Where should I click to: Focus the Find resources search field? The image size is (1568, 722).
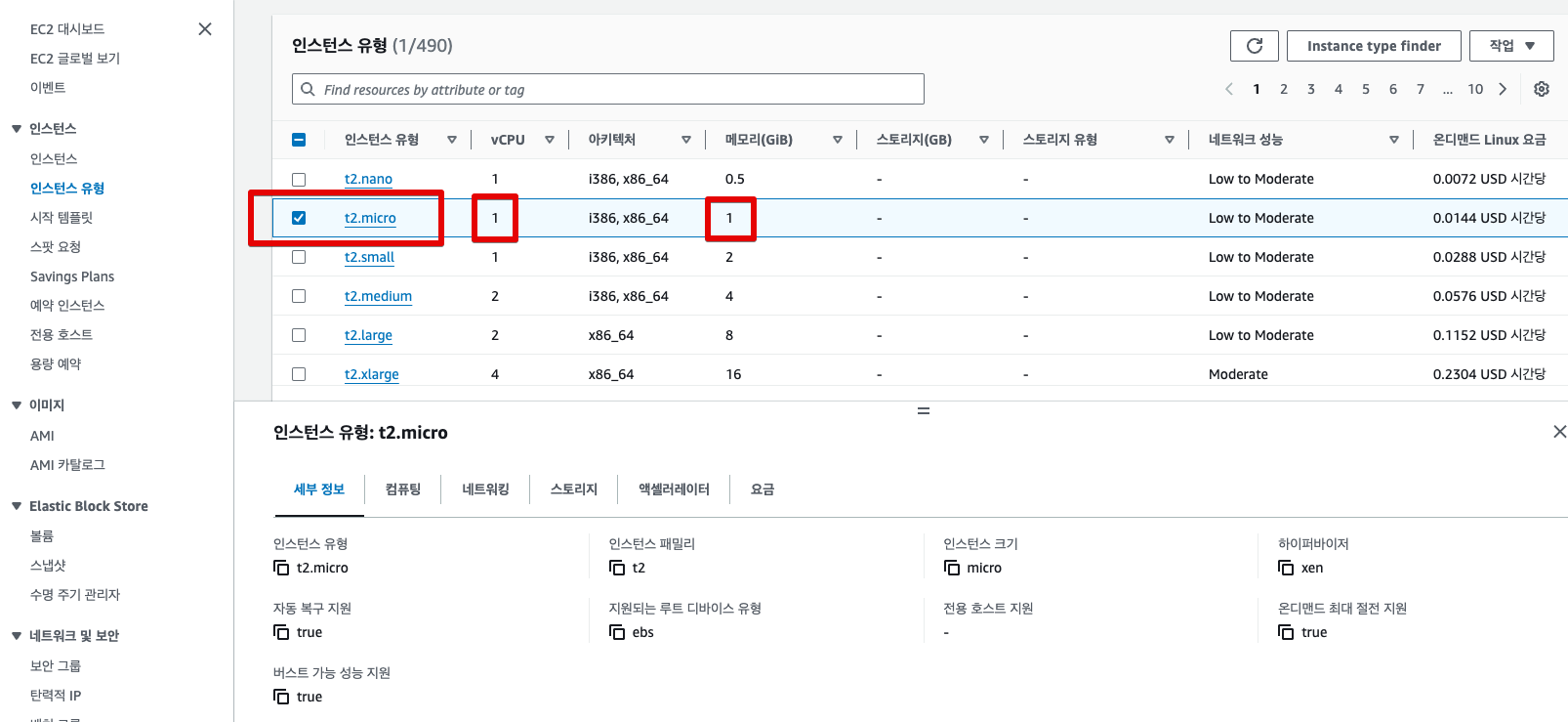(608, 89)
